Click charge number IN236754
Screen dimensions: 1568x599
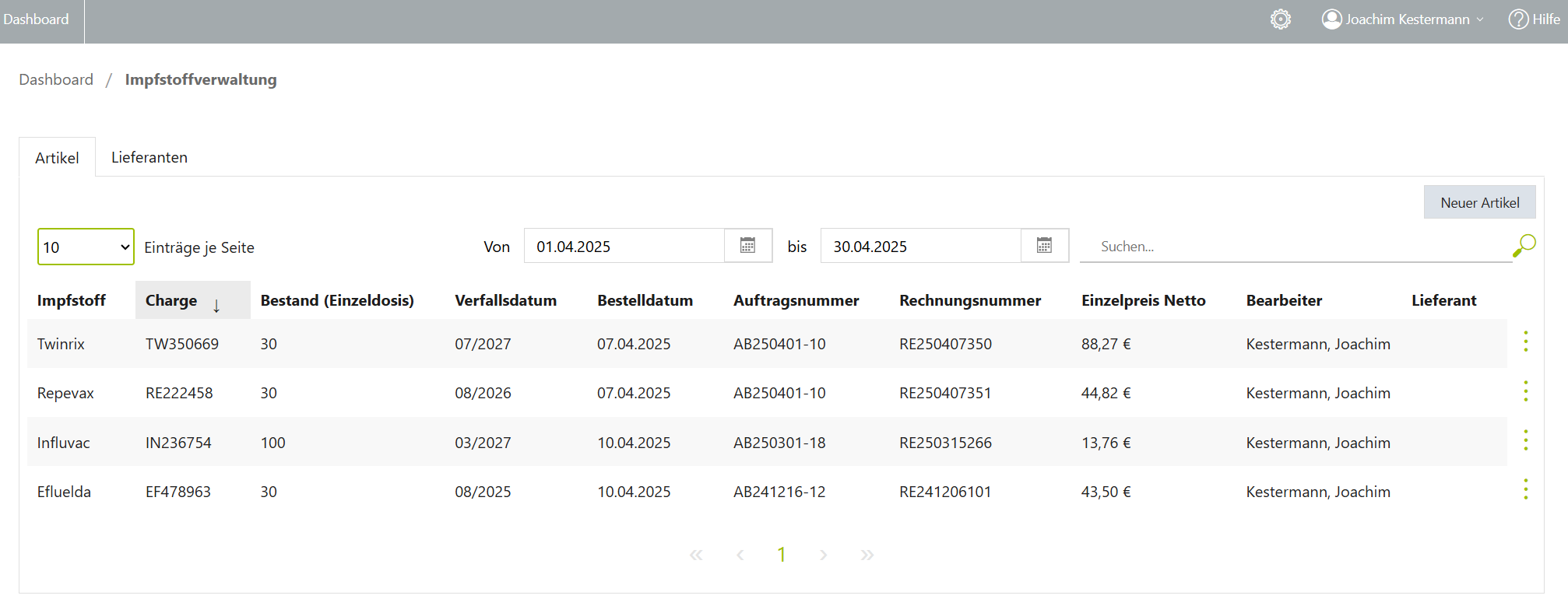pyautogui.click(x=178, y=443)
